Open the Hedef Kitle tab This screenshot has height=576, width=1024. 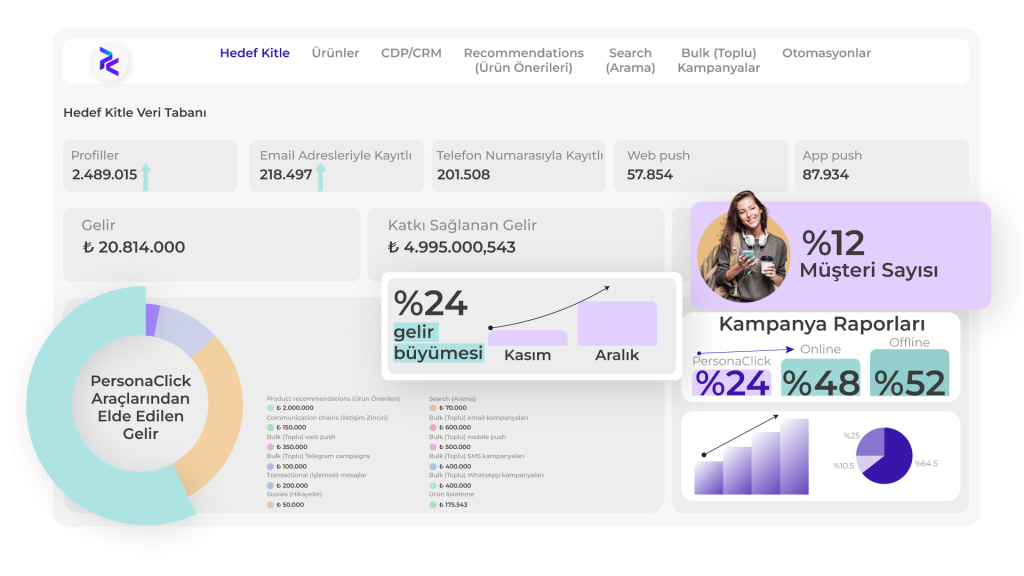[x=255, y=53]
